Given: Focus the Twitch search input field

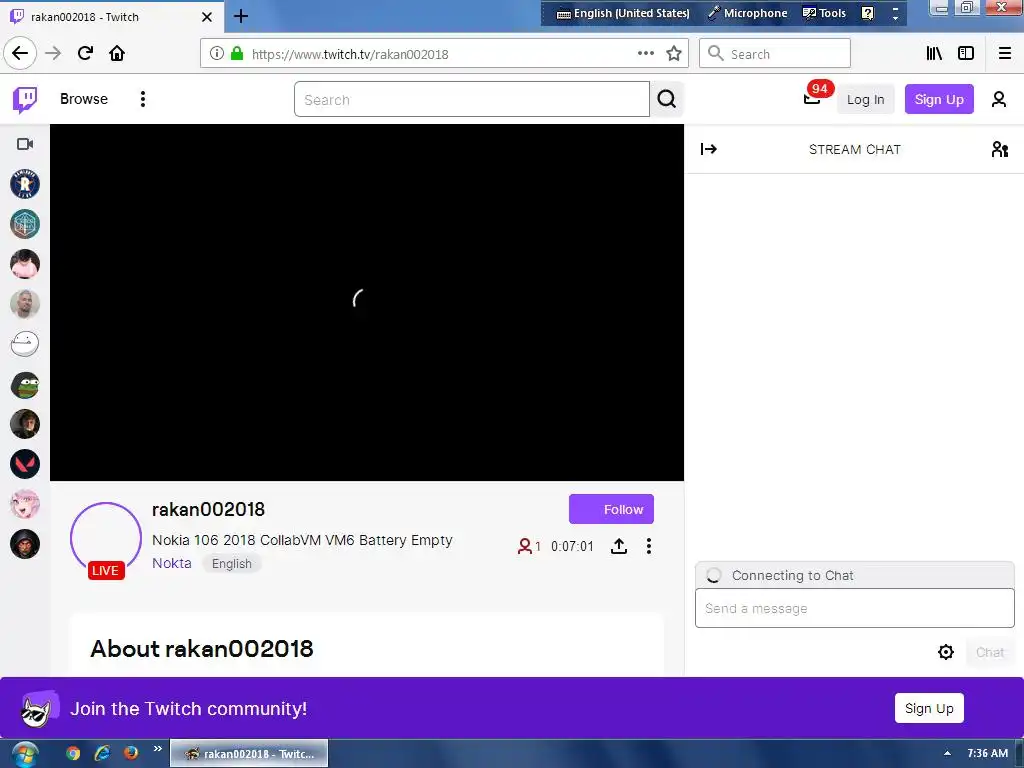Looking at the screenshot, I should (472, 99).
